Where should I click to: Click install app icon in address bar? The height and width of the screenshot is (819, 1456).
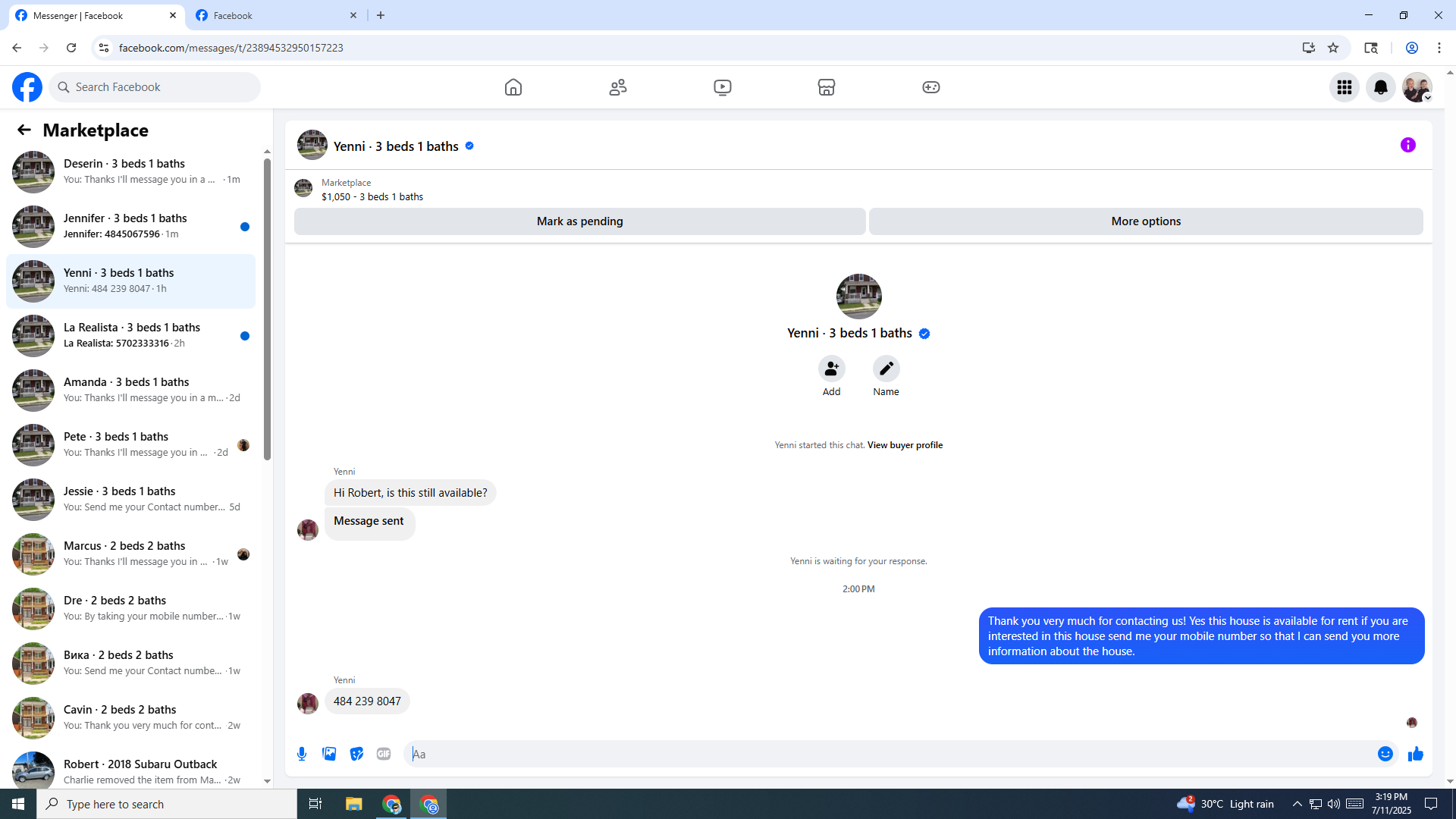(1309, 48)
